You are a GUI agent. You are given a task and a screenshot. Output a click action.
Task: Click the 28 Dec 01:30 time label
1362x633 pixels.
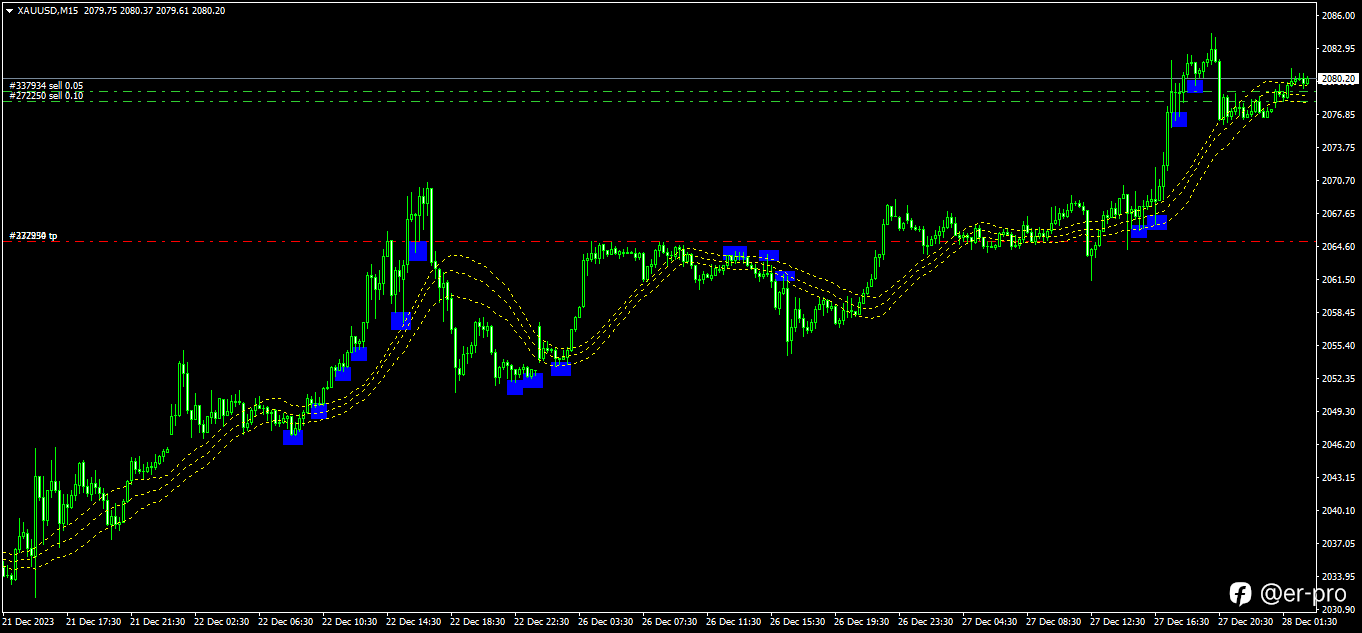(1310, 622)
